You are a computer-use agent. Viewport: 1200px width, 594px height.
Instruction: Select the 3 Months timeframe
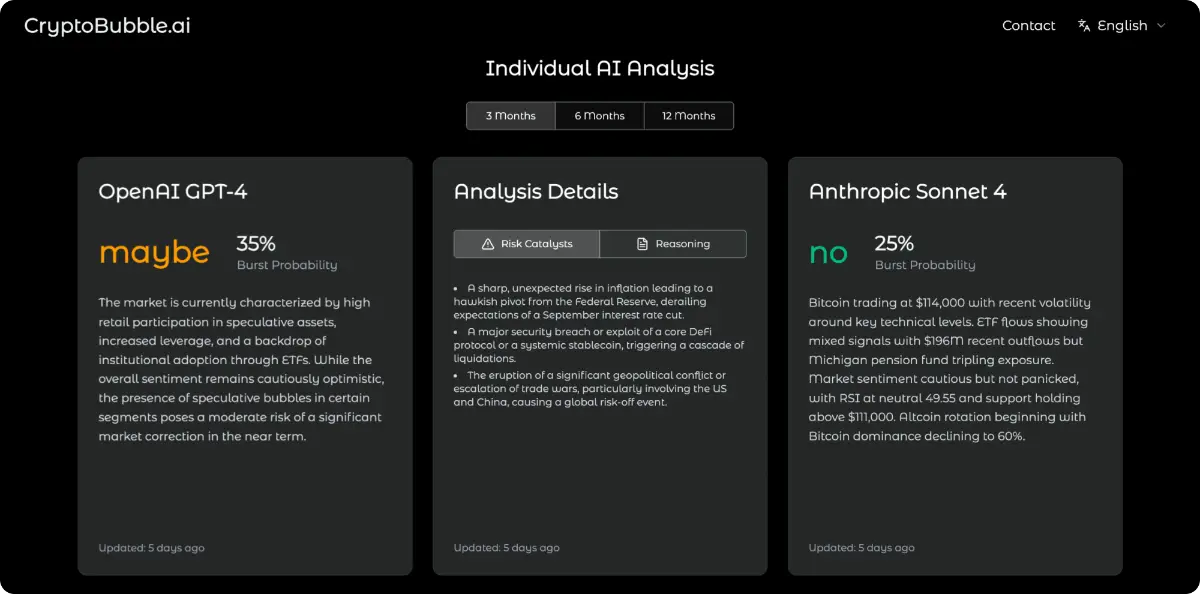(x=510, y=116)
